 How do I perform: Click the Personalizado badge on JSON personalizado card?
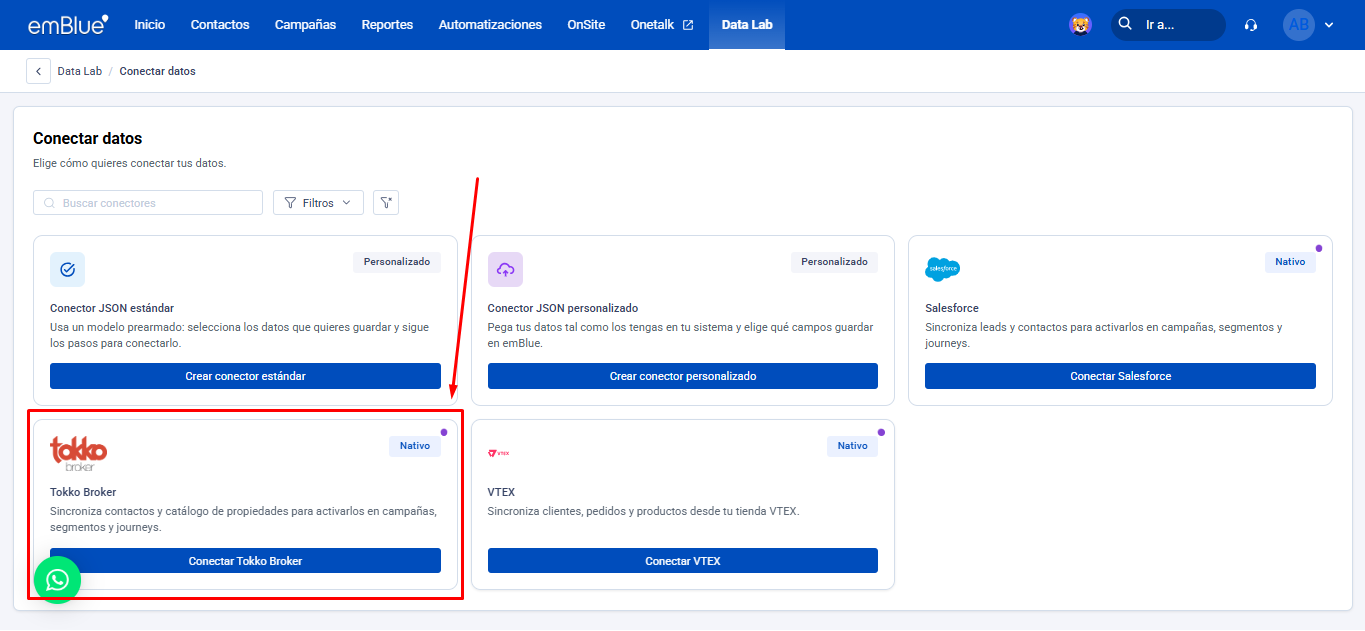(x=834, y=262)
